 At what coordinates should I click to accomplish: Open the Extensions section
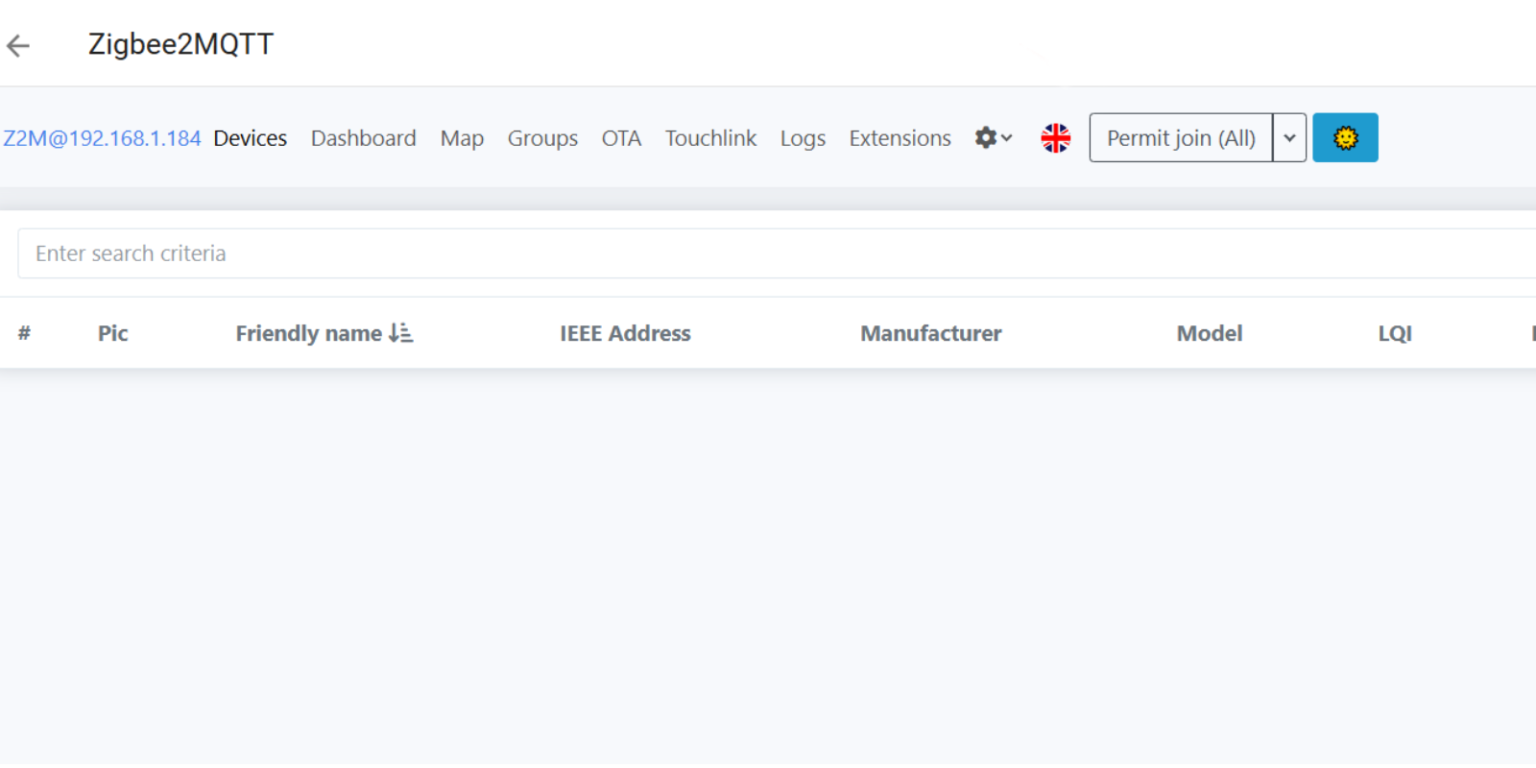[899, 138]
